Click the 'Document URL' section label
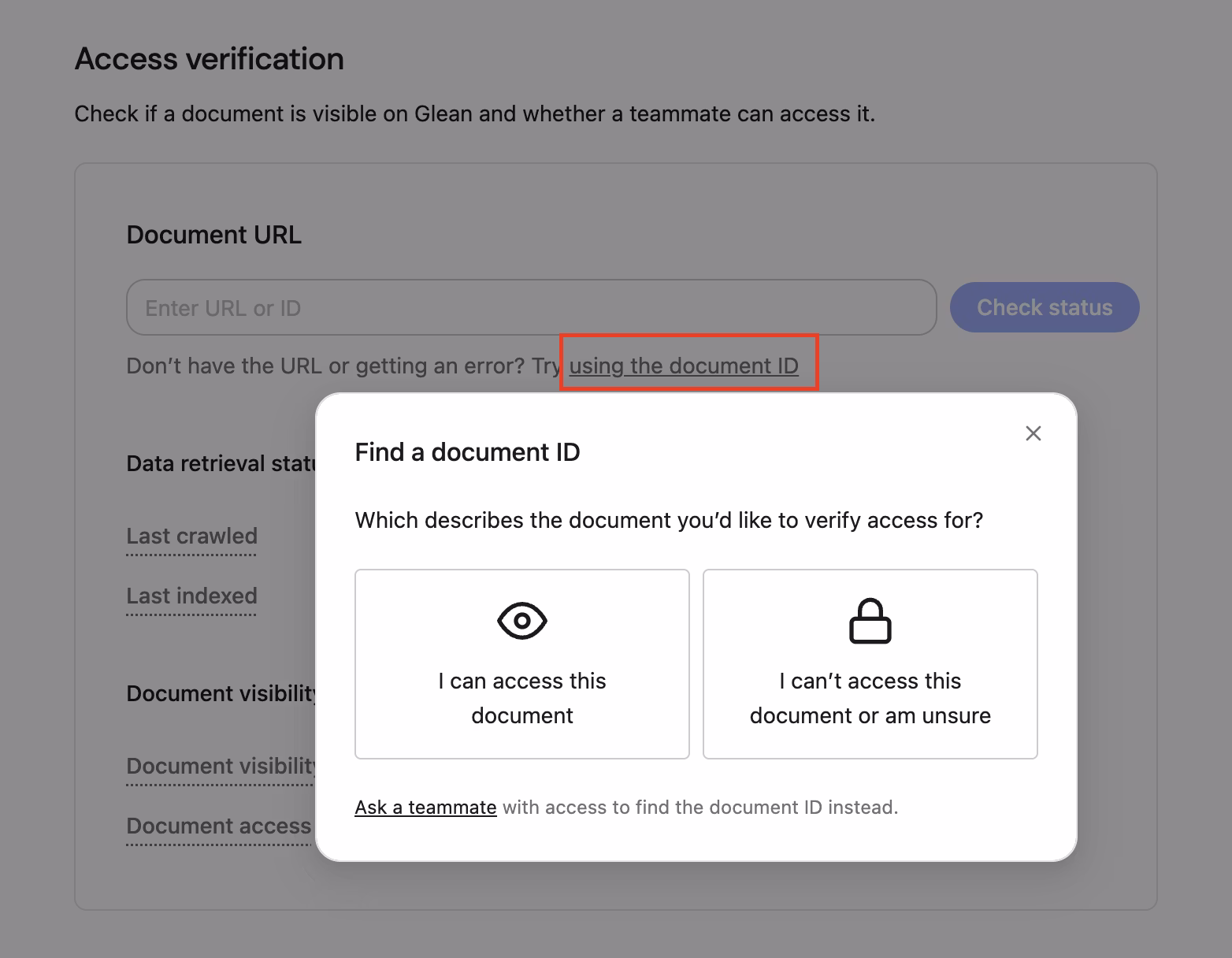 (213, 234)
